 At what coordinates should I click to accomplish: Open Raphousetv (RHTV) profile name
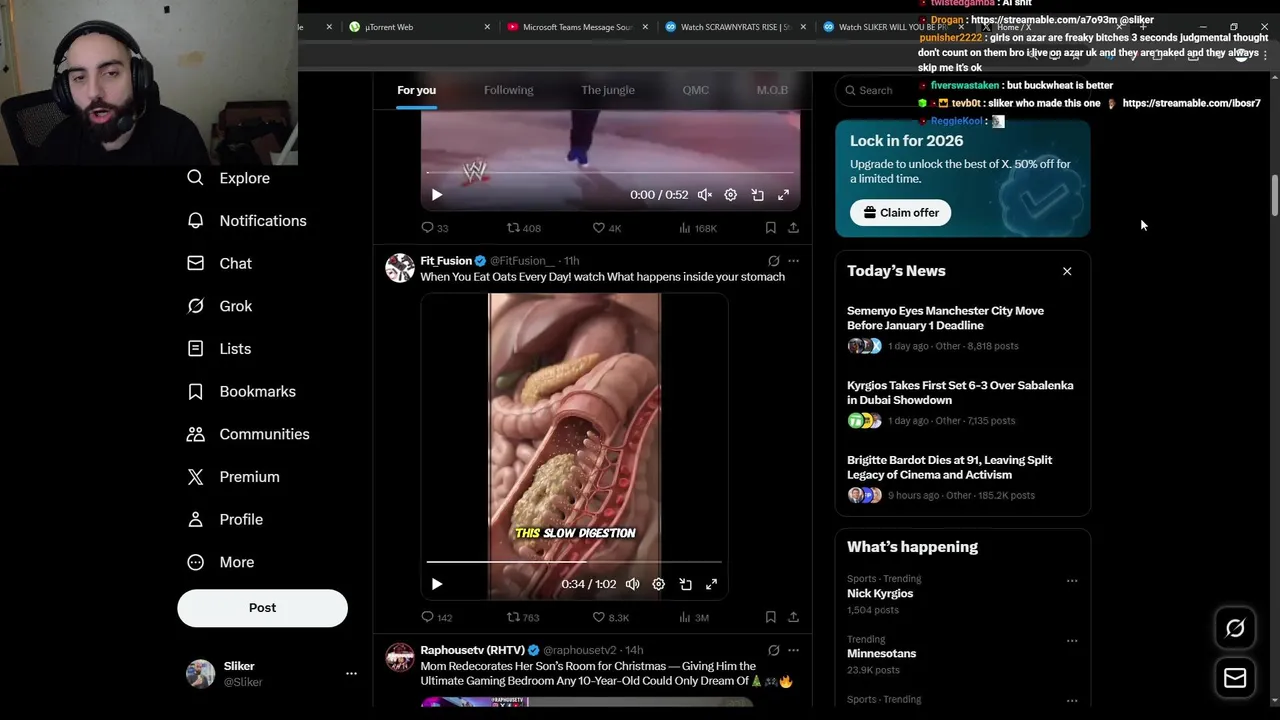(472, 650)
